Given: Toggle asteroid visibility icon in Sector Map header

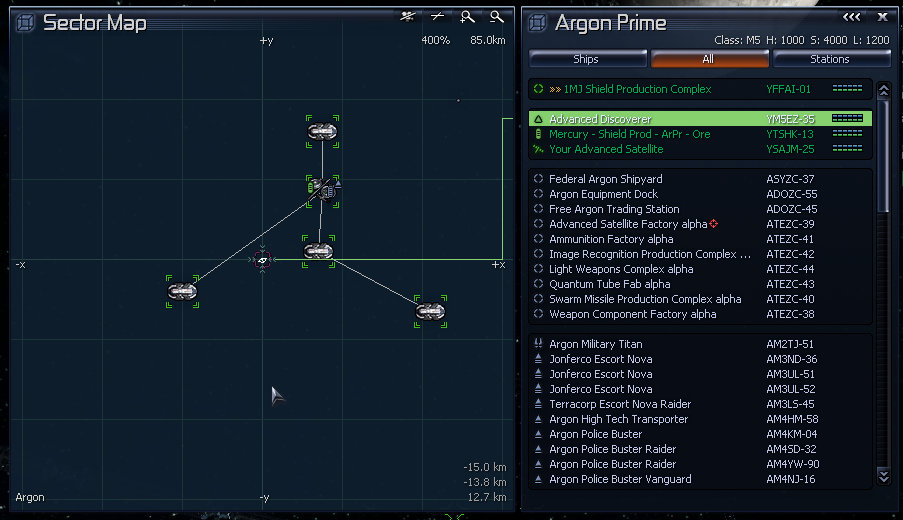Looking at the screenshot, I should click(408, 17).
